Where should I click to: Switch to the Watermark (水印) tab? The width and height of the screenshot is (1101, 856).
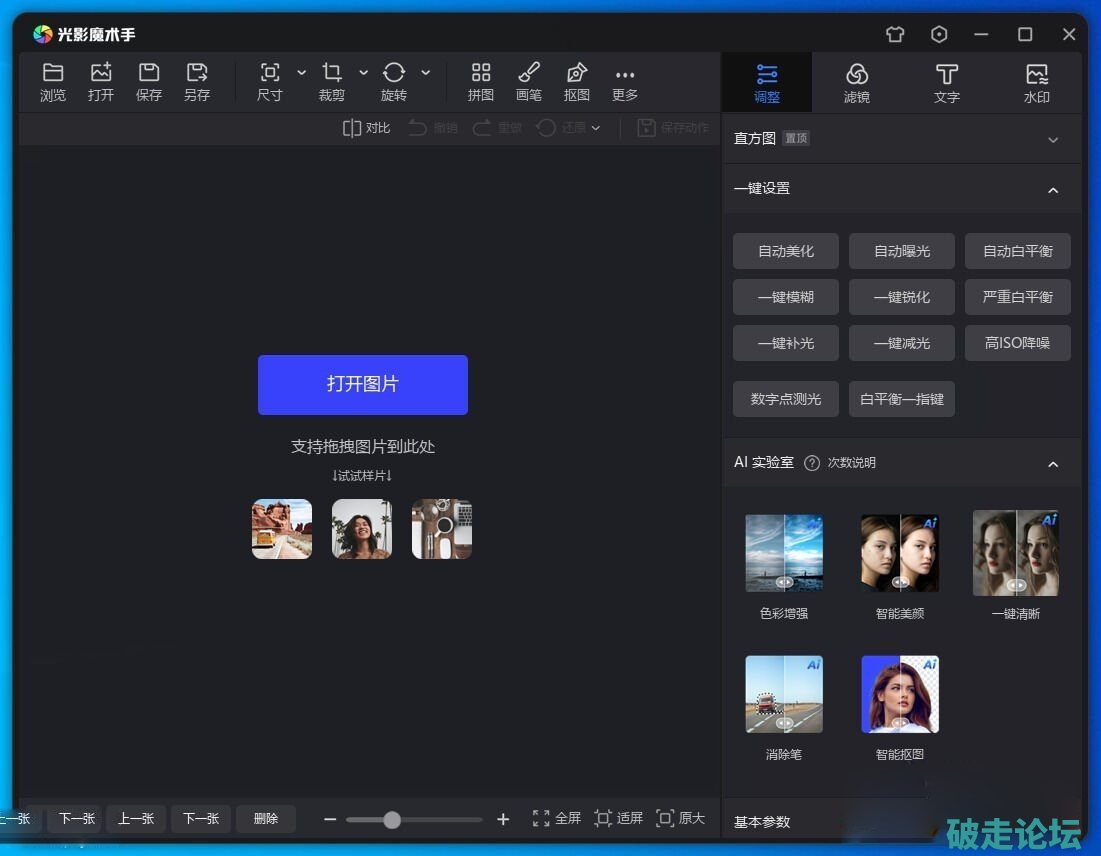[1037, 83]
